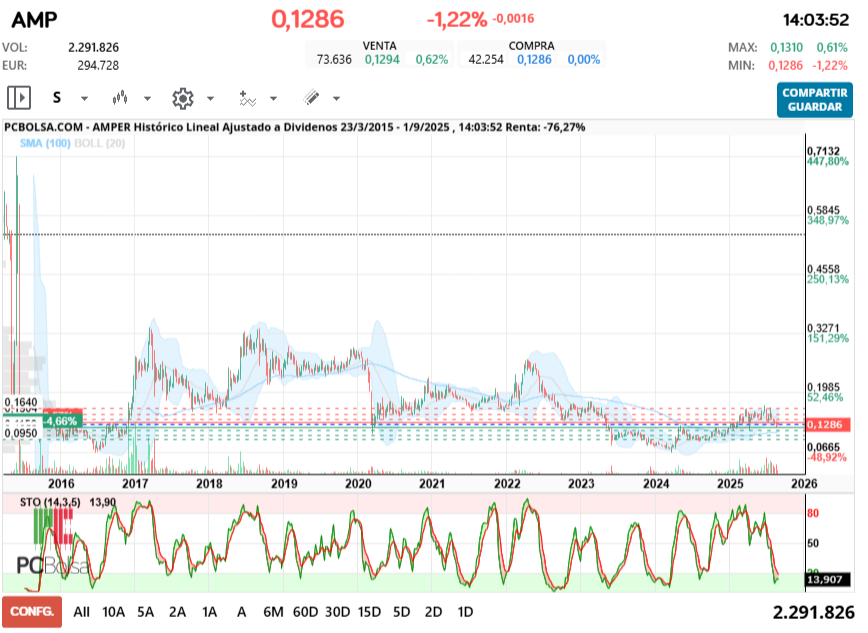
Task: Click the VENTA price 0,1294
Action: coord(382,59)
